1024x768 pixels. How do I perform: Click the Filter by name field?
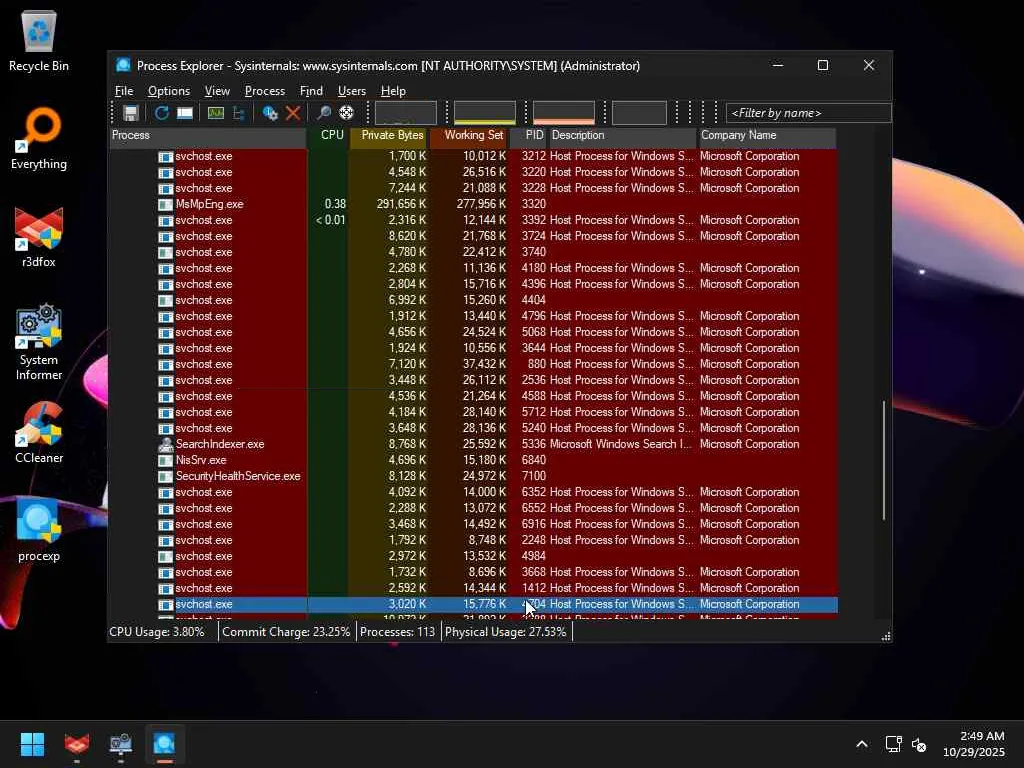pos(808,113)
